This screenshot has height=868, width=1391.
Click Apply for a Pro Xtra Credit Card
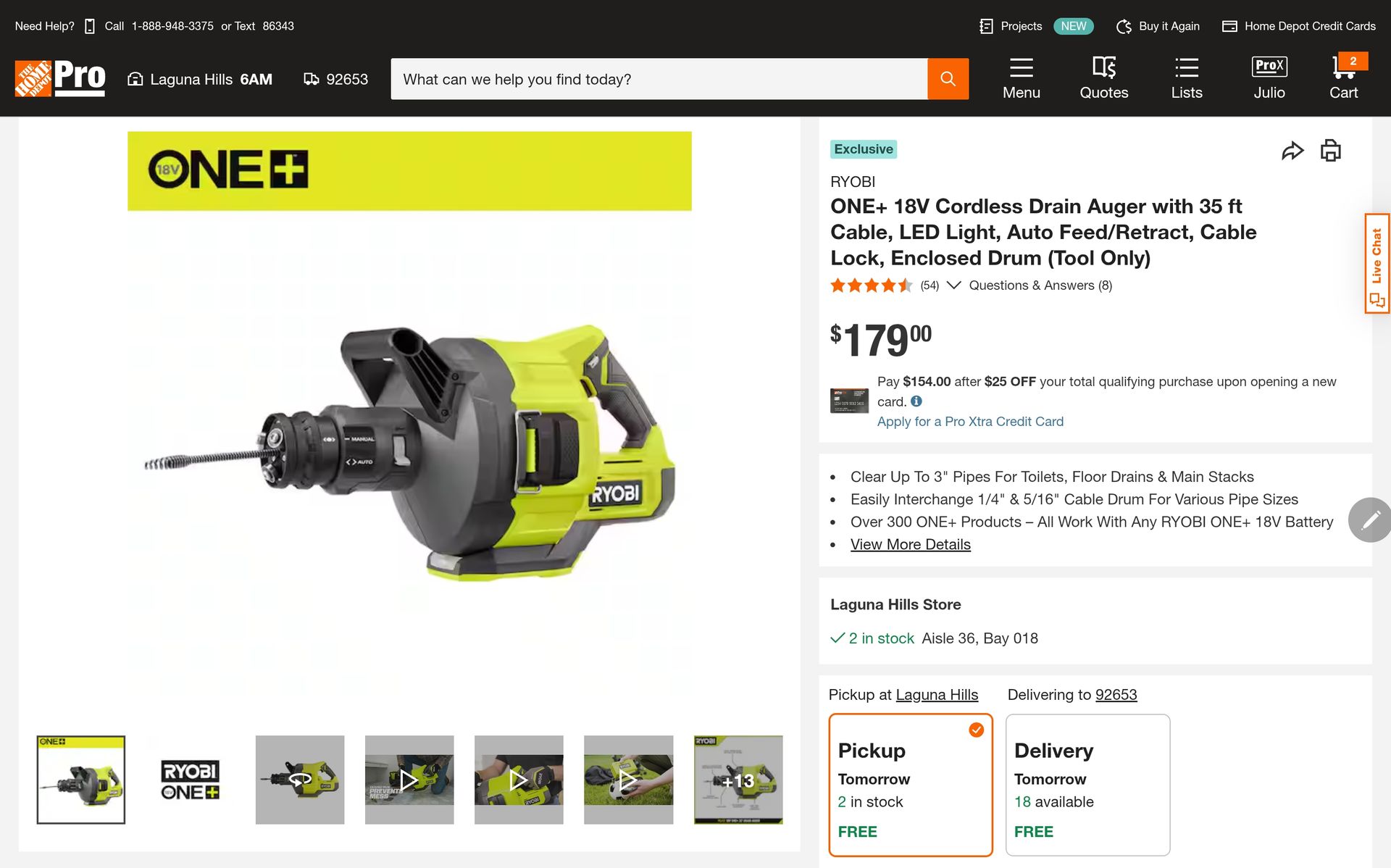[970, 422]
